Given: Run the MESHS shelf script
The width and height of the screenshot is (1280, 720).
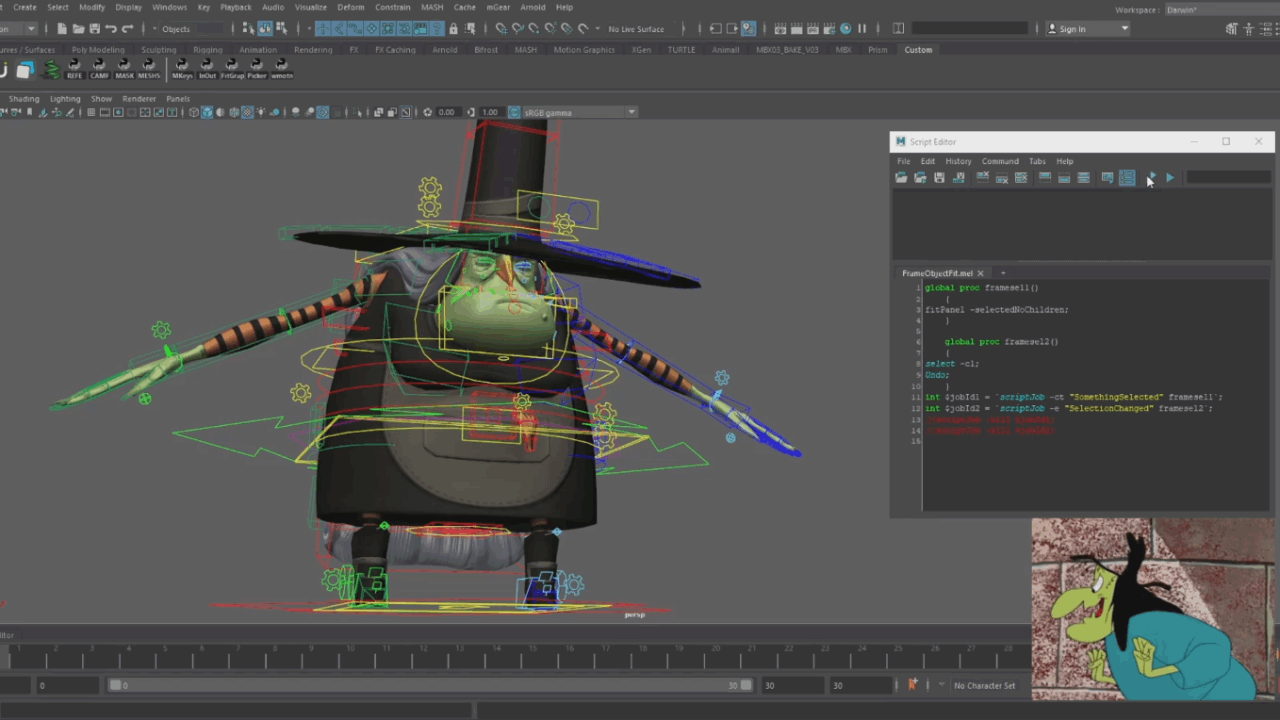Looking at the screenshot, I should tap(149, 70).
